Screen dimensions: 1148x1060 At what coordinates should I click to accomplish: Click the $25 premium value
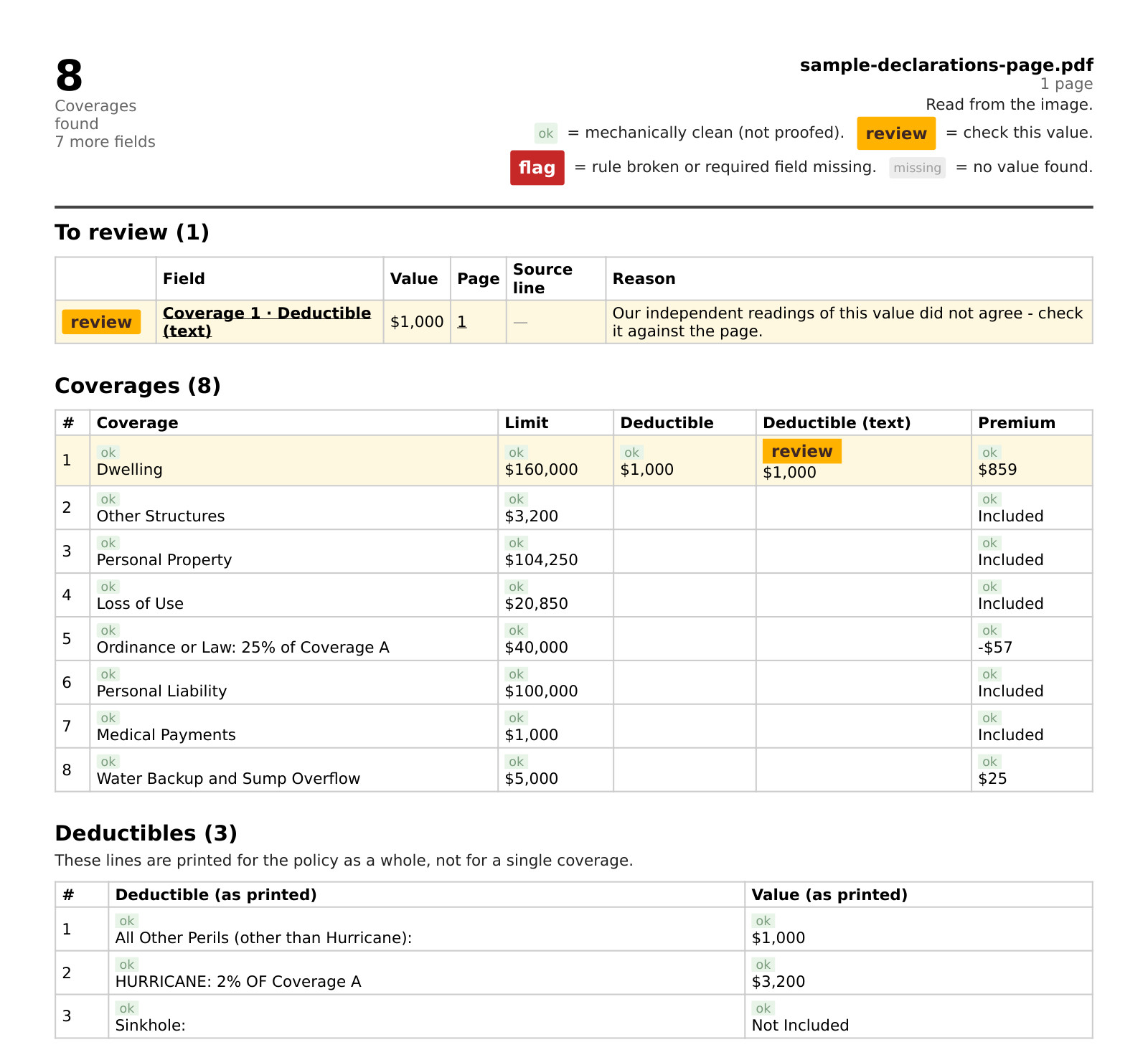992,779
